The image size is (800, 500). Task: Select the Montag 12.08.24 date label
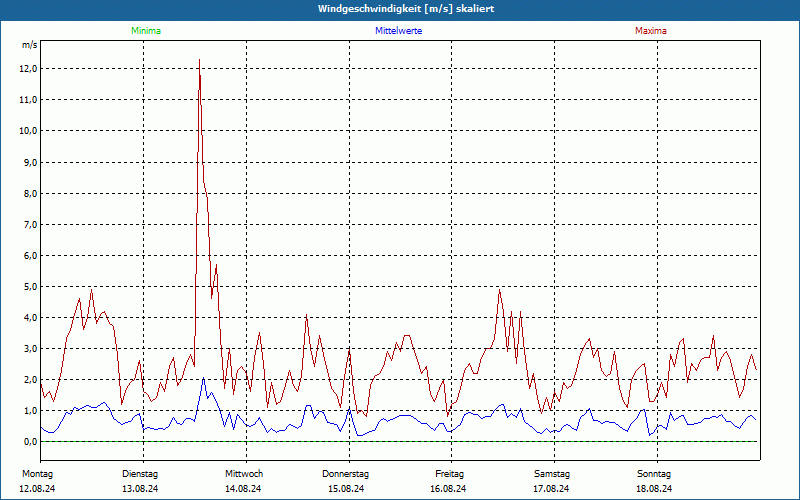coord(37,481)
